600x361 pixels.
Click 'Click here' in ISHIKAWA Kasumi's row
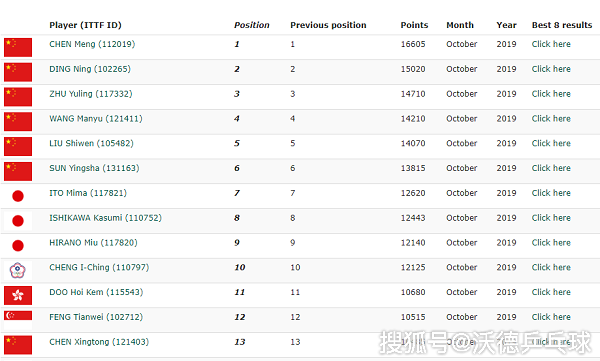pyautogui.click(x=551, y=218)
